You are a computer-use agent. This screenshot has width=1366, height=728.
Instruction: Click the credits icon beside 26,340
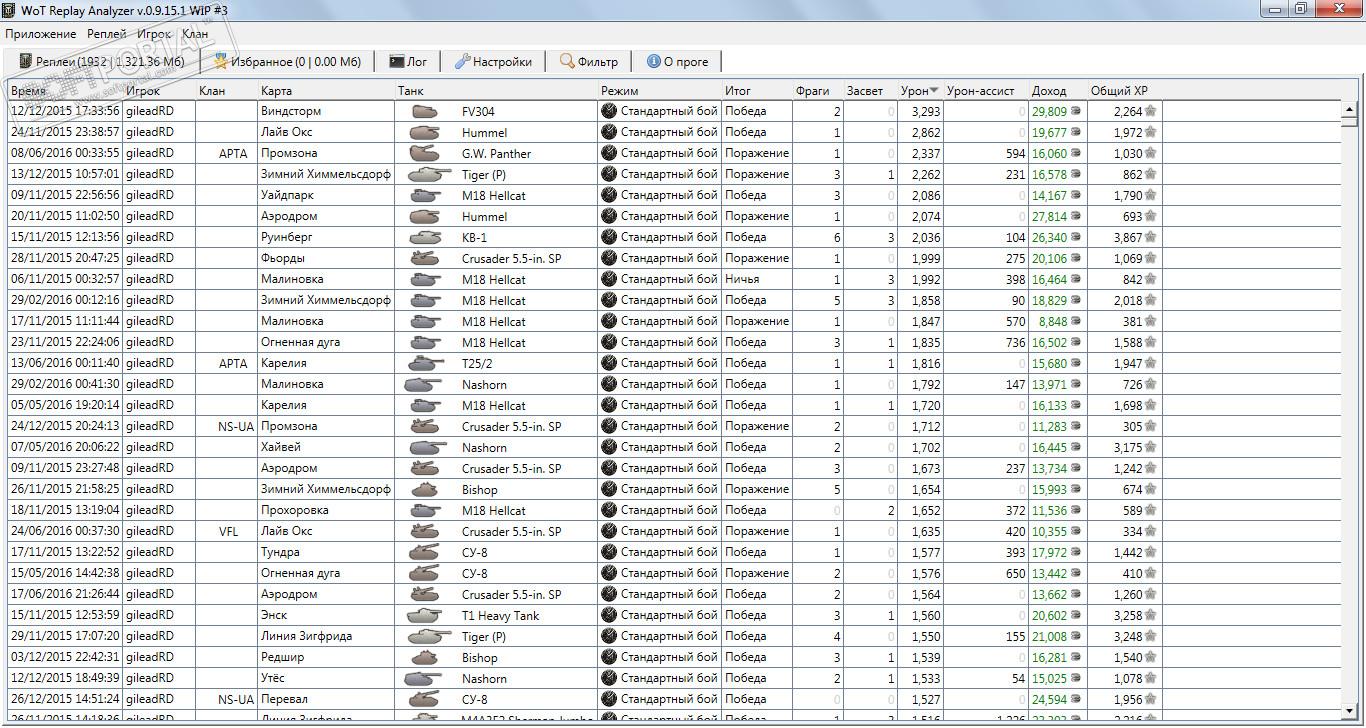[x=1076, y=238]
